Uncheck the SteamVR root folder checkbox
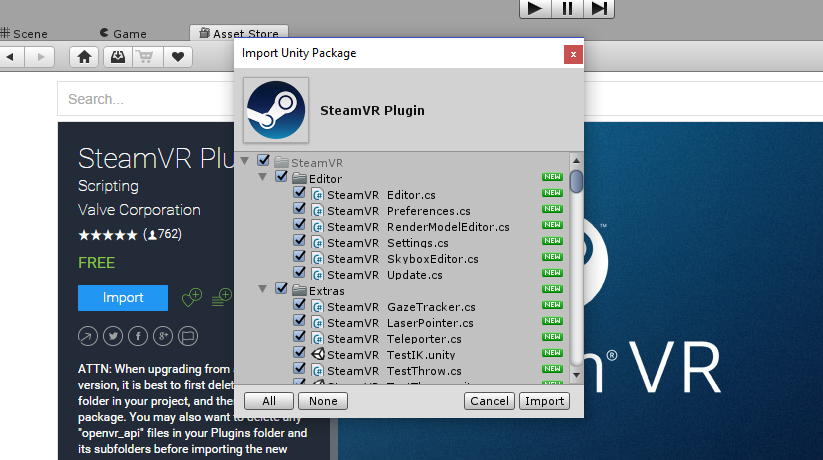The height and width of the screenshot is (460, 823). [263, 160]
